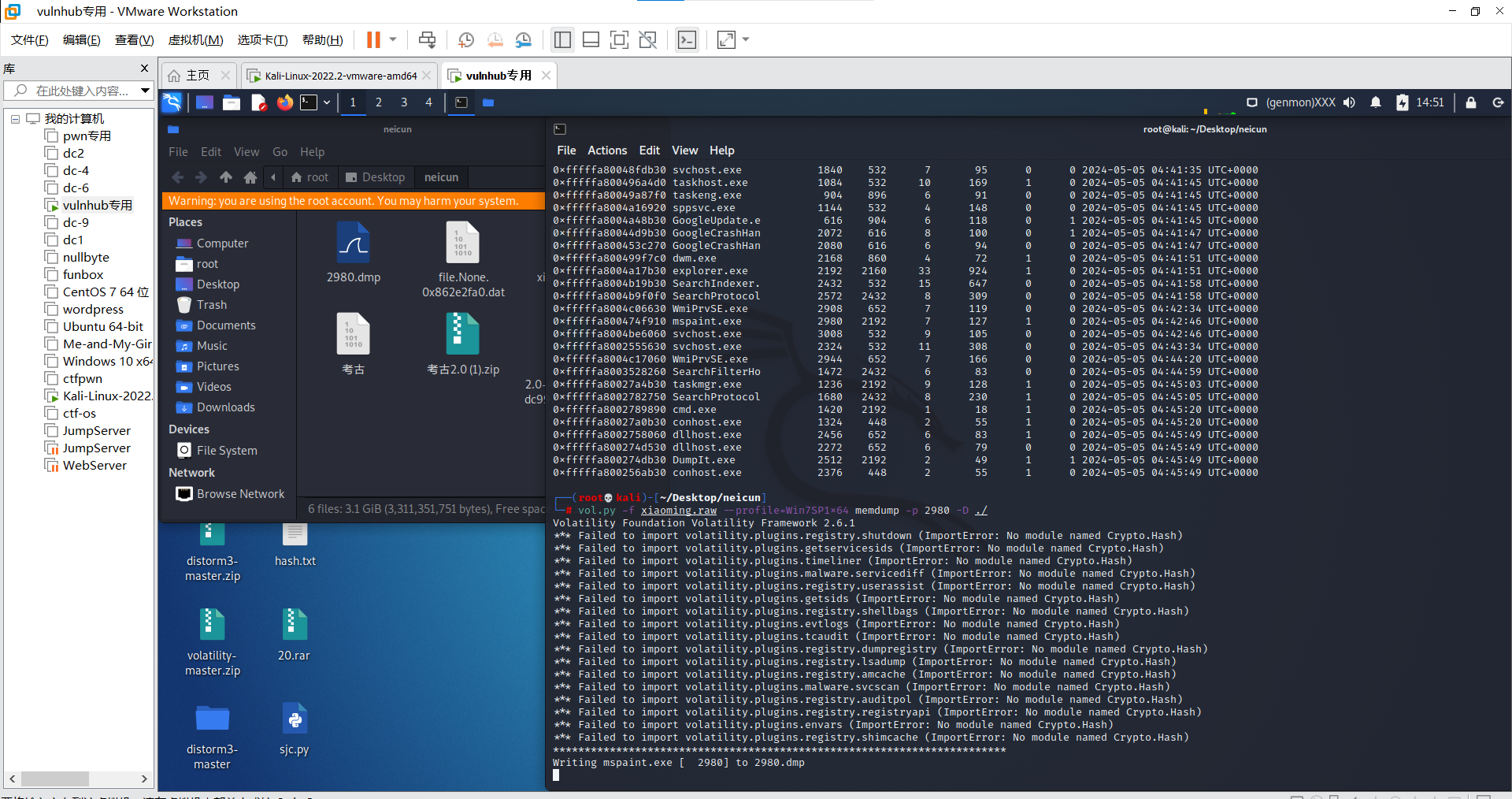Open the notifications bell in Kali panel
The image size is (1512, 799).
(1376, 102)
